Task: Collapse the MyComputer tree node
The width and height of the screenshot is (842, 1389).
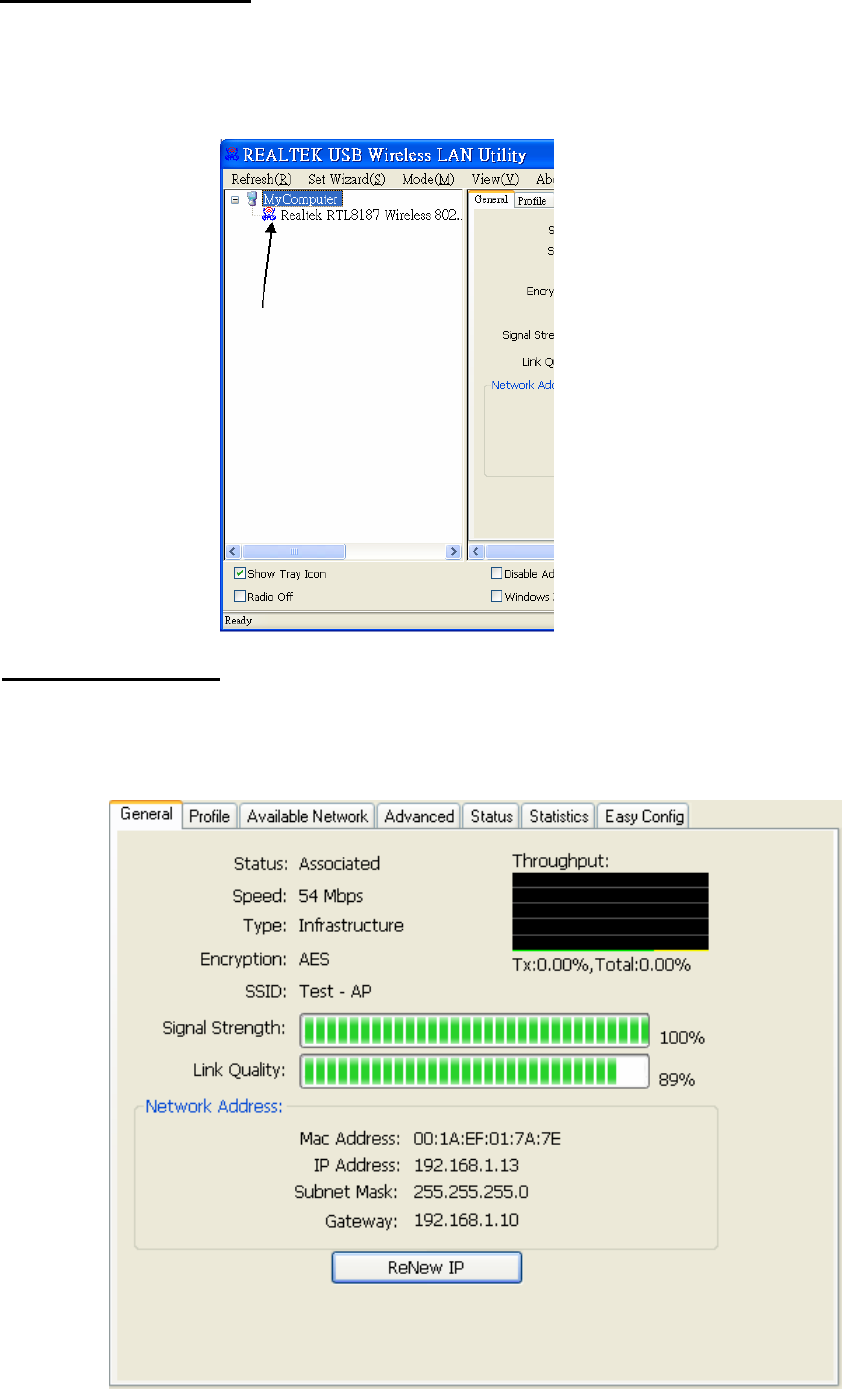Action: 235,199
